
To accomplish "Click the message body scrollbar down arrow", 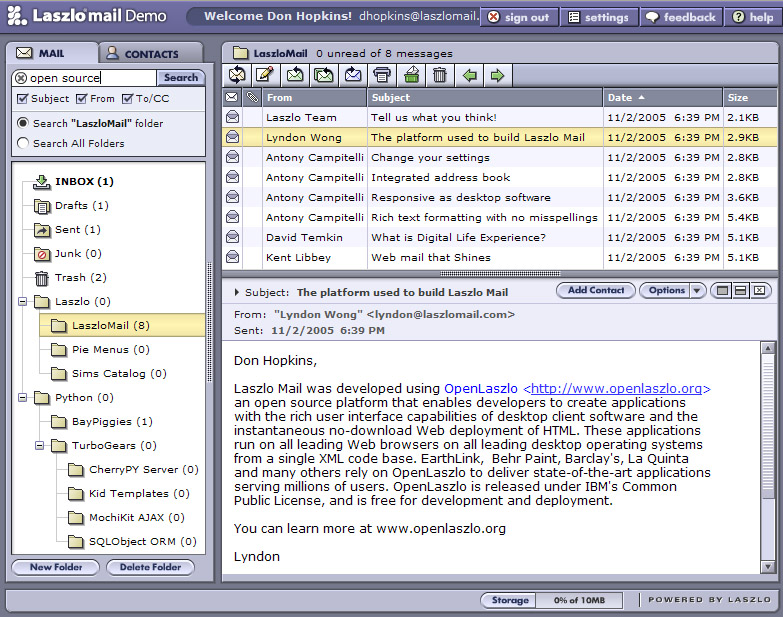I will click(x=768, y=567).
